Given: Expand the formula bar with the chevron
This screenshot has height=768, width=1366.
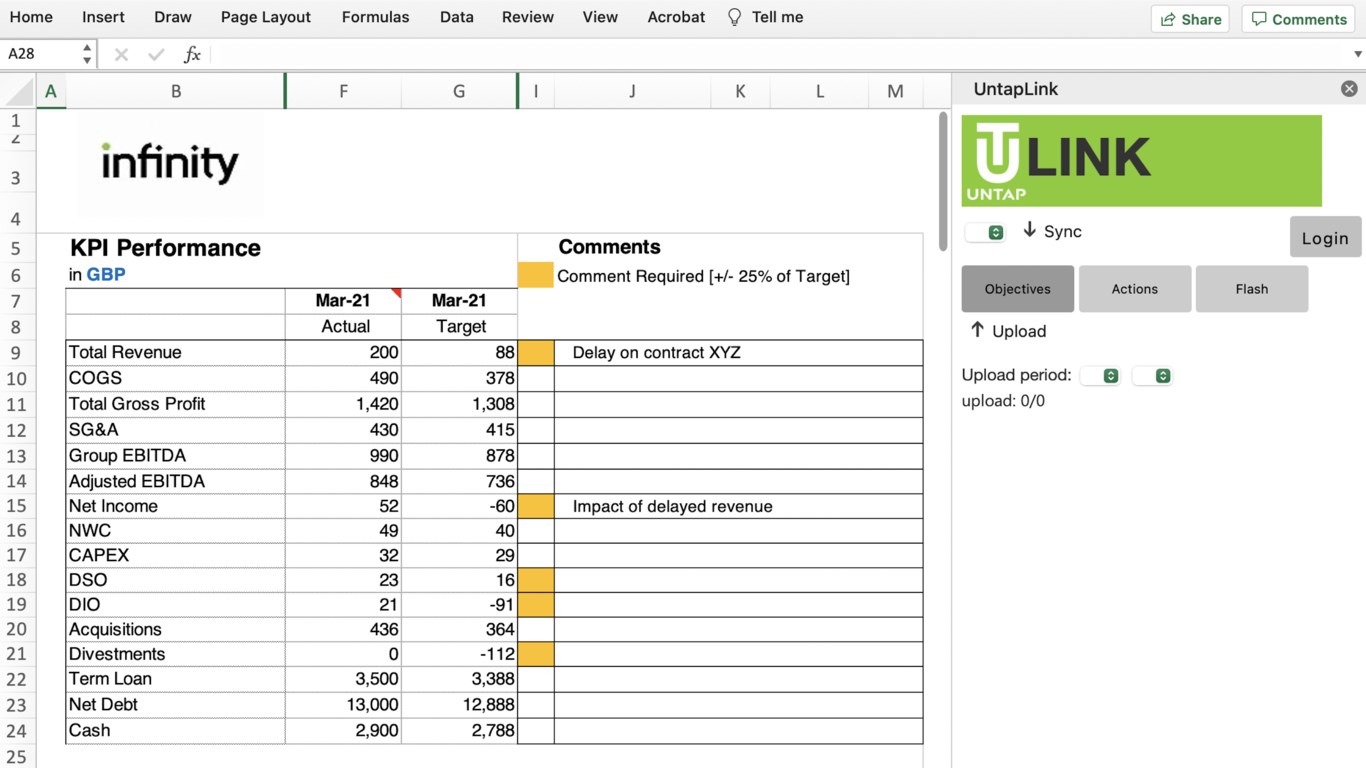Looking at the screenshot, I should [x=1357, y=55].
